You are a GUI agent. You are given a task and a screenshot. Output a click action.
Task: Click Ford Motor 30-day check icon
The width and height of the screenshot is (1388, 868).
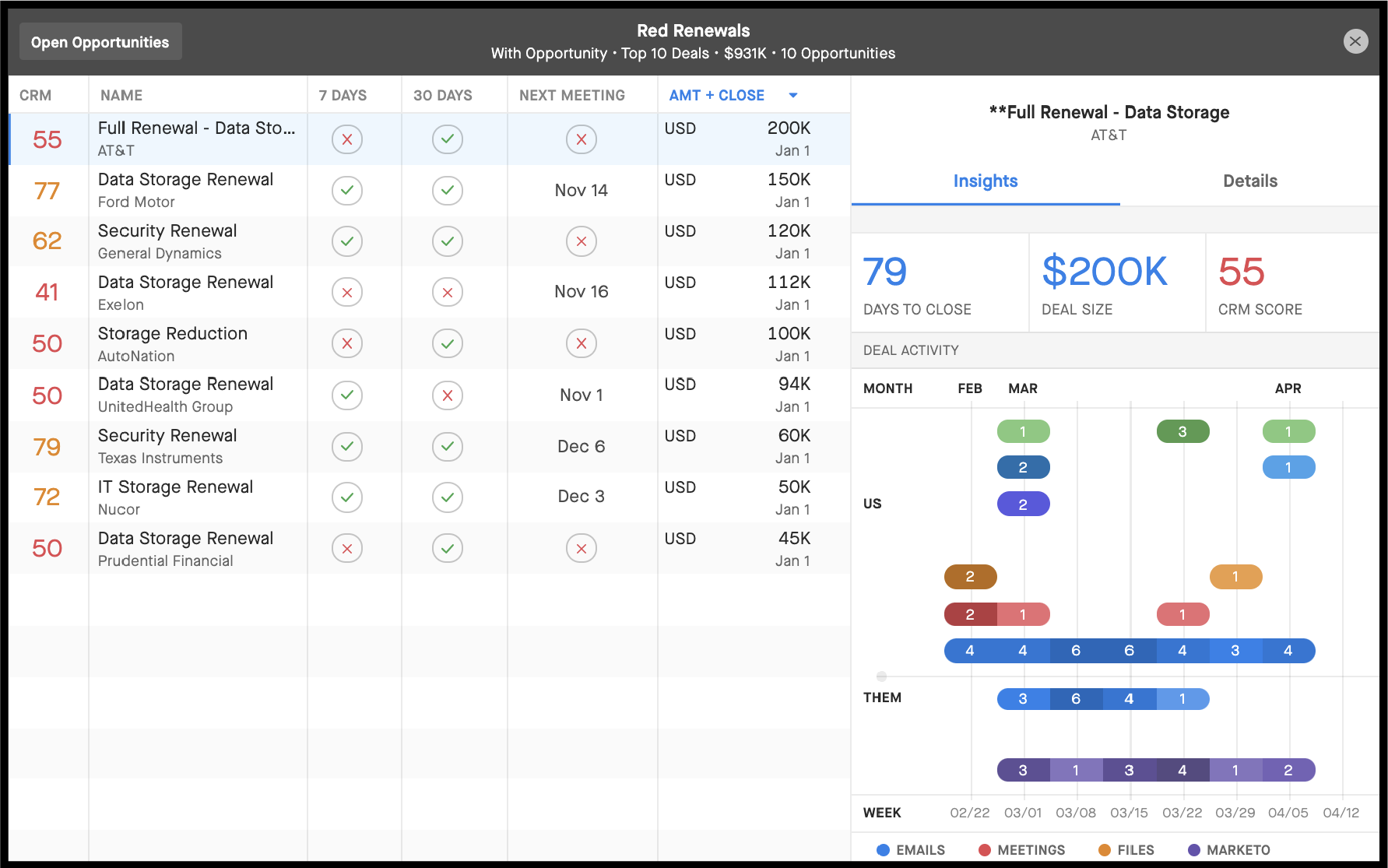448,190
